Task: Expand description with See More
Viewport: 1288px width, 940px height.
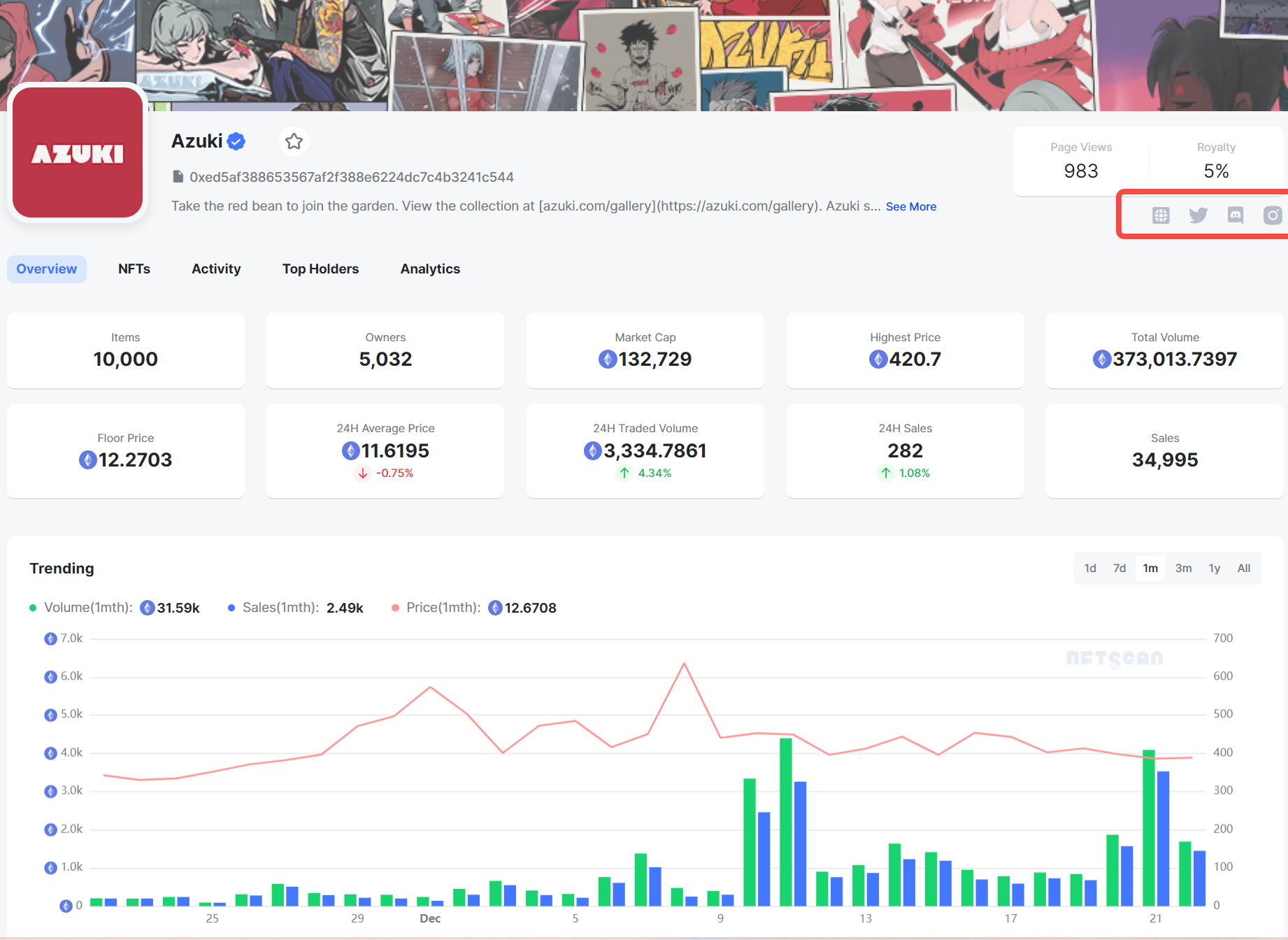Action: point(910,206)
